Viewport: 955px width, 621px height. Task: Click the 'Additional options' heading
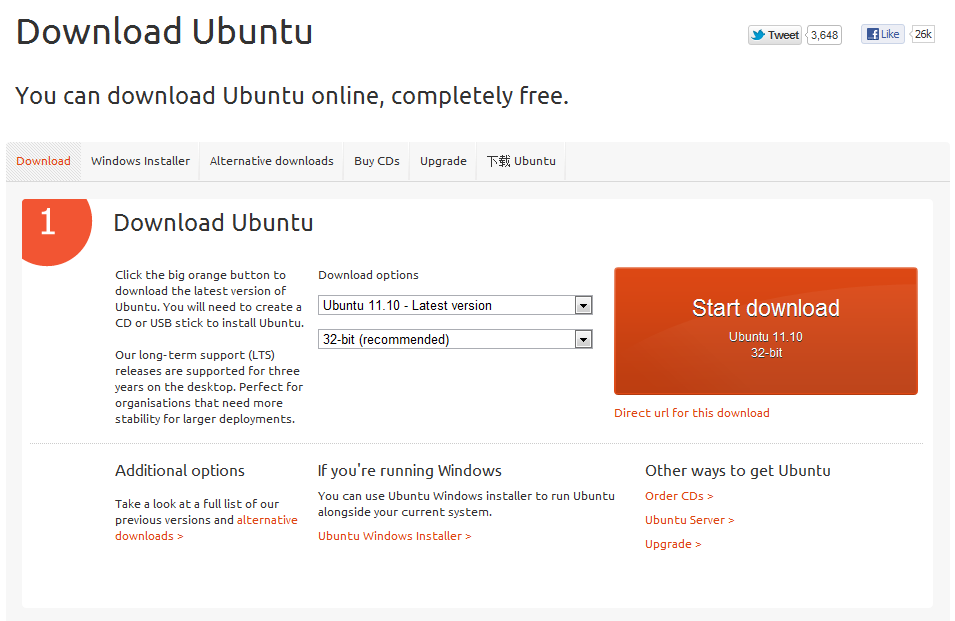pyautogui.click(x=180, y=471)
